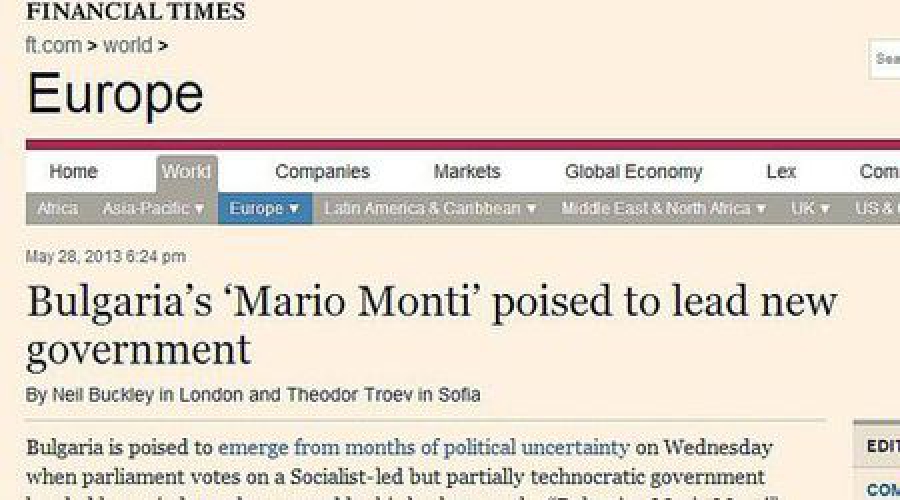The height and width of the screenshot is (500, 900).
Task: Go to the world breadcrumb link
Action: (127, 45)
